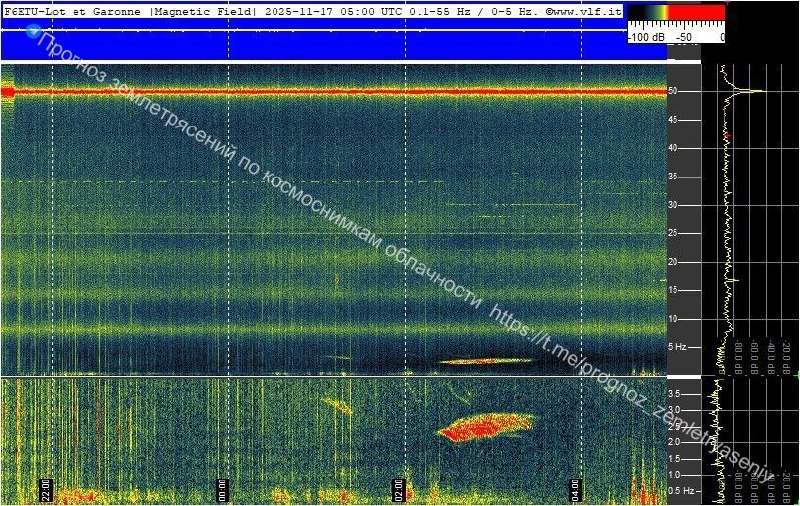
Task: Click the red 50 Hz mains line
Action: [x=334, y=92]
